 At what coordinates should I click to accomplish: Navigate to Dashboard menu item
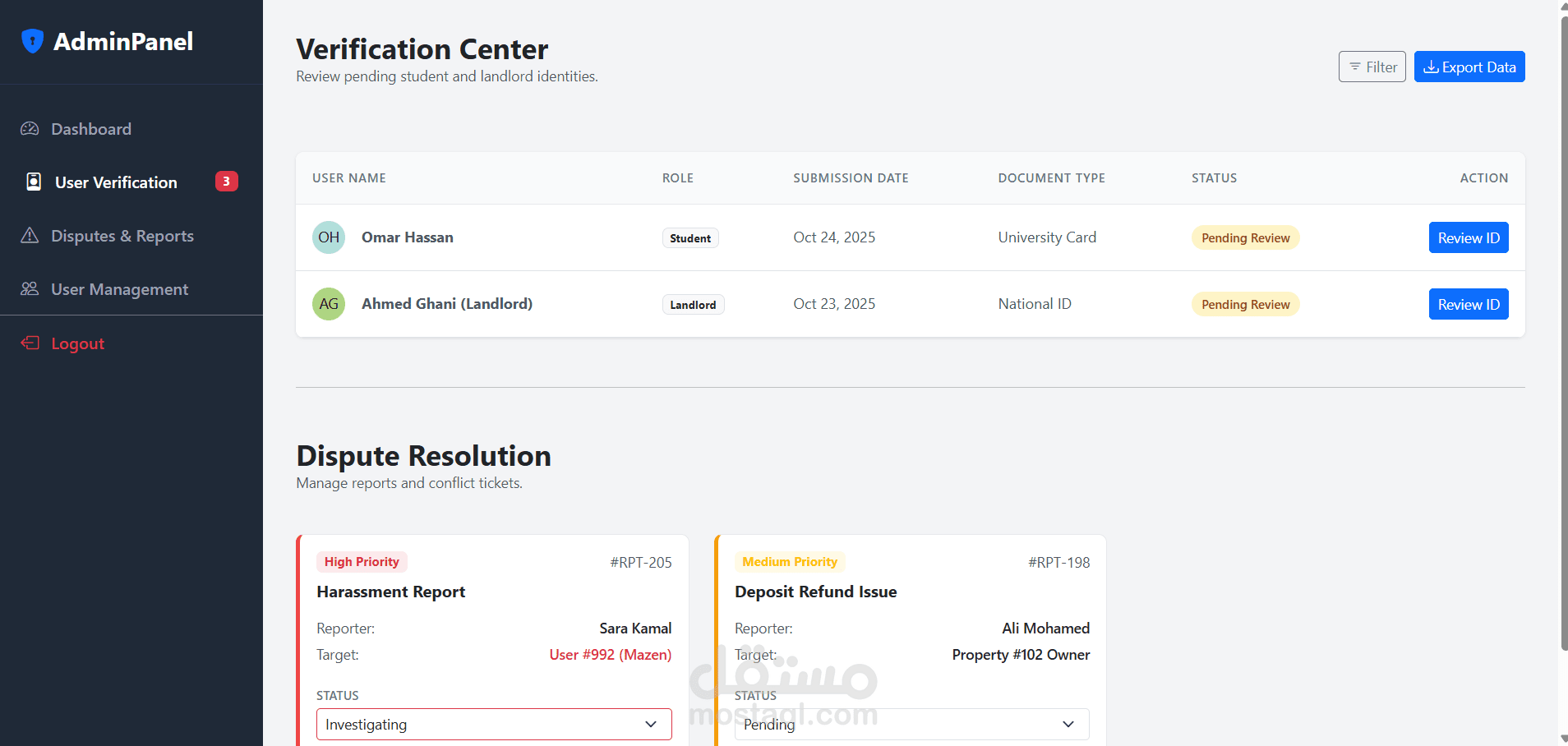(91, 129)
